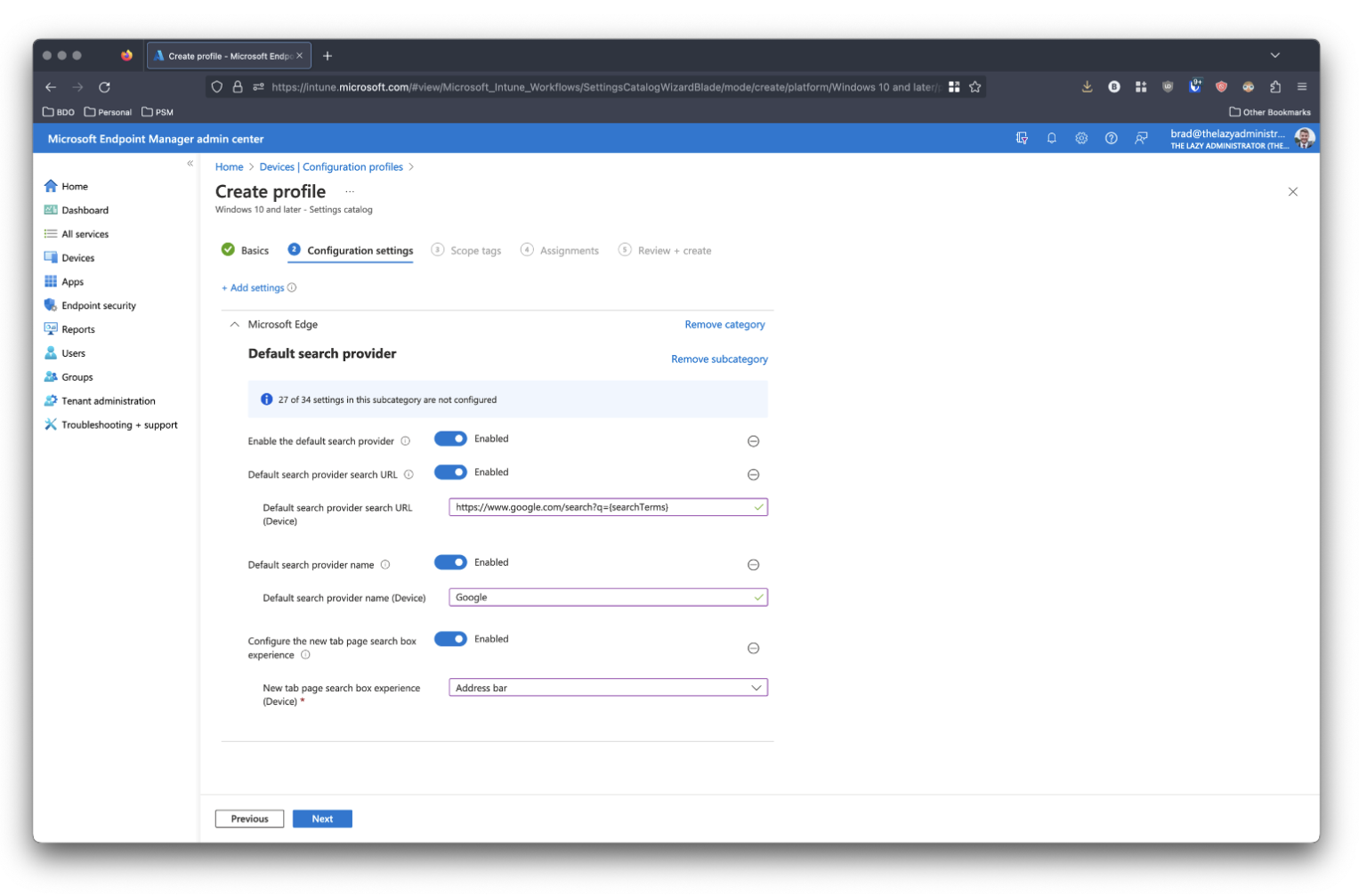Open the account profile avatar
This screenshot has width=1367, height=896.
point(1305,139)
